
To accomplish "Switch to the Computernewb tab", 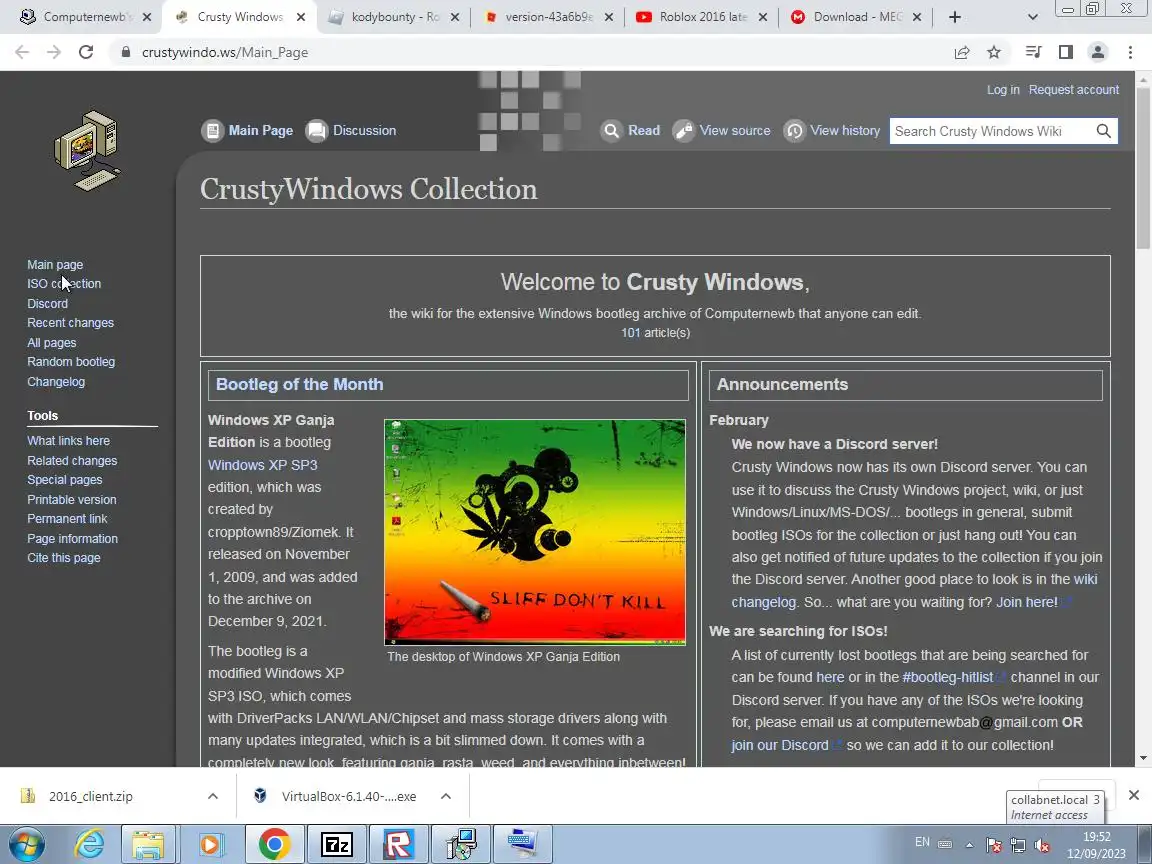I will tap(86, 17).
